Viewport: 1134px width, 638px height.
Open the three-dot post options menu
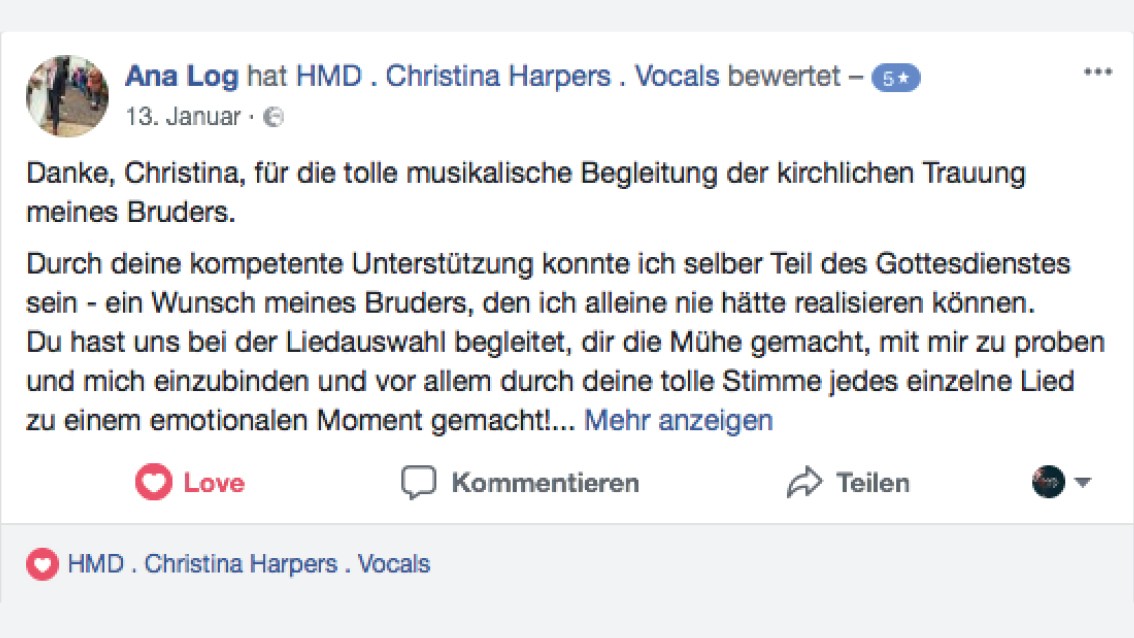coord(1097,72)
